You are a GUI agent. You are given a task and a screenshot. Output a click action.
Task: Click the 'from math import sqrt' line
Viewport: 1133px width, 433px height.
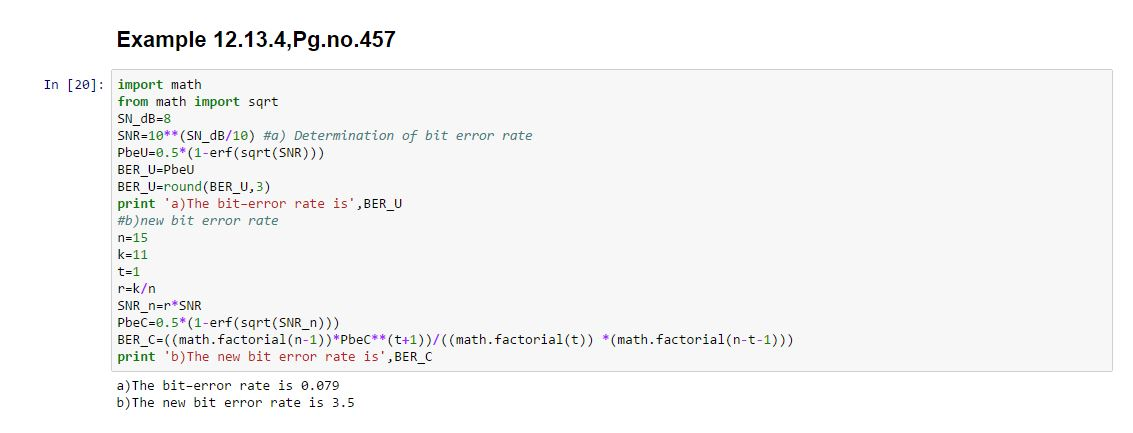click(197, 102)
